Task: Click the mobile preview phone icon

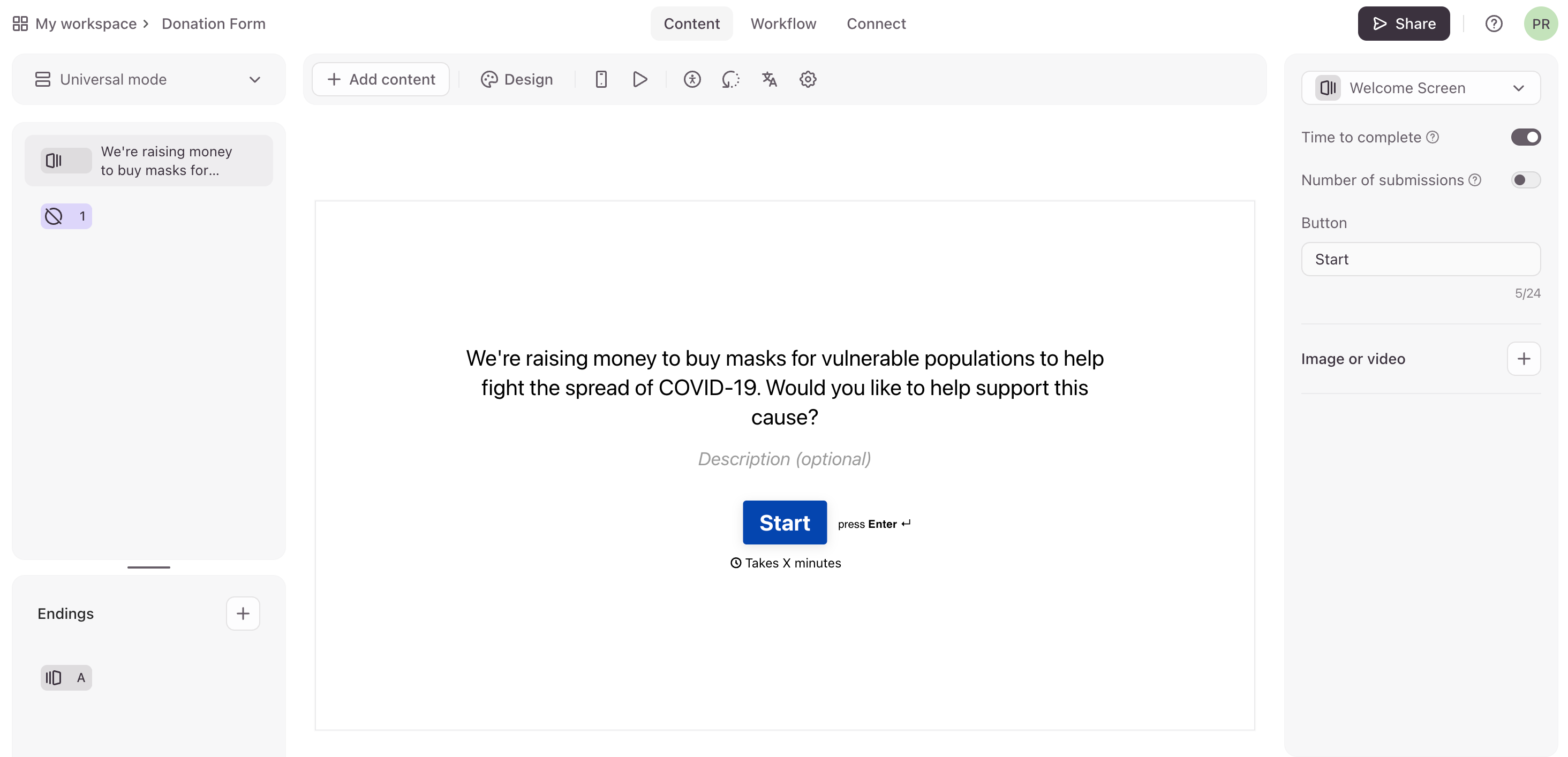Action: tap(601, 79)
